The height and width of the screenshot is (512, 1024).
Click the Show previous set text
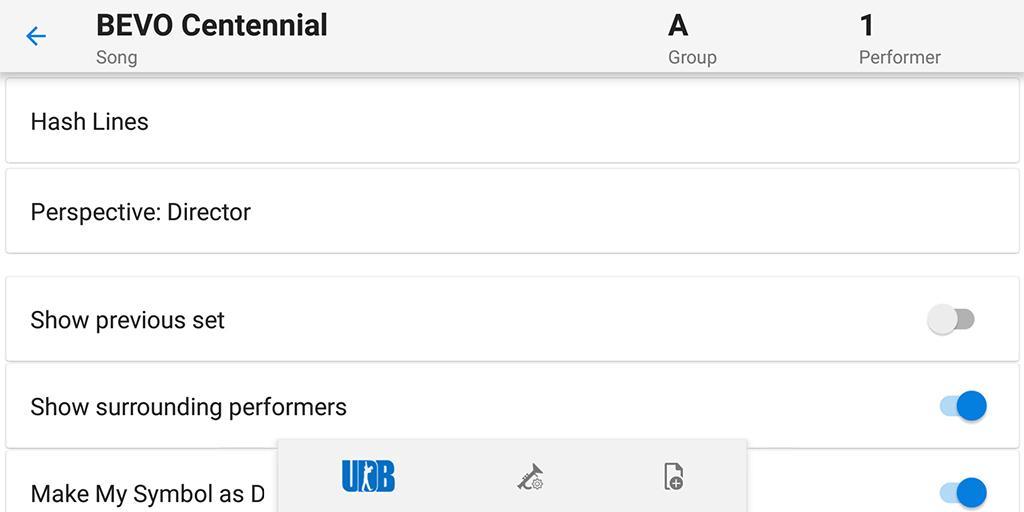pyautogui.click(x=127, y=320)
